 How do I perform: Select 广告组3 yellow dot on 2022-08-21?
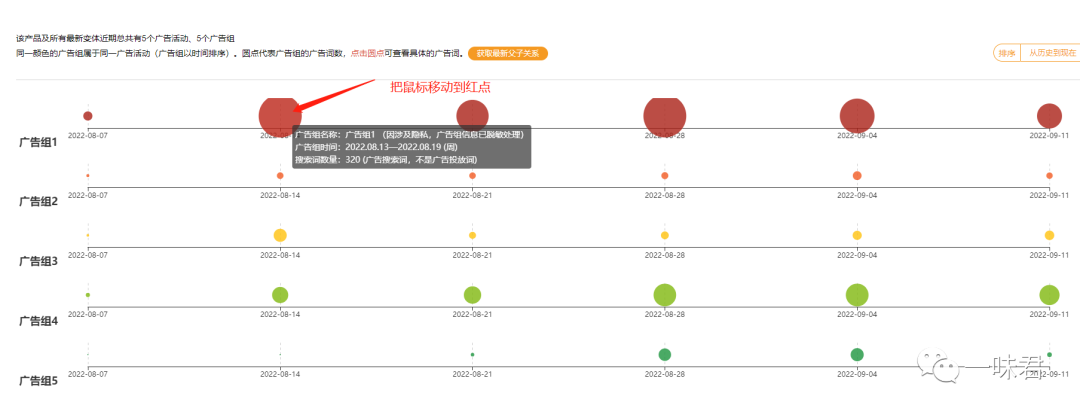[472, 235]
